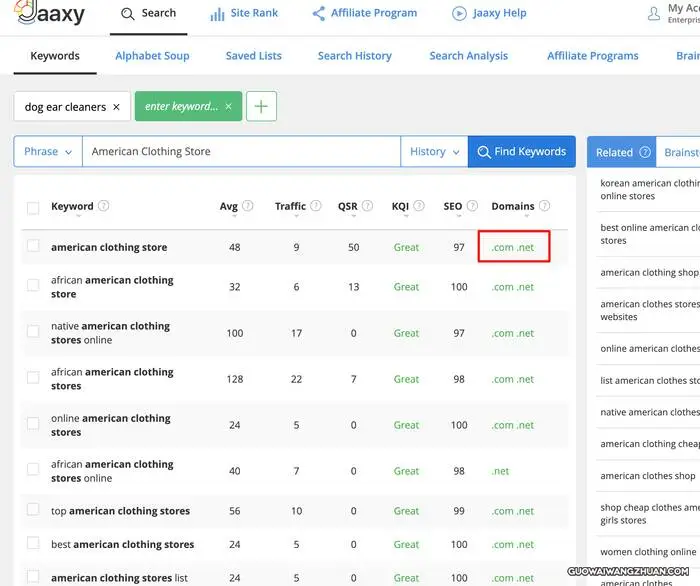This screenshot has height=586, width=700.
Task: Show help for the Avg column
Action: tap(247, 206)
